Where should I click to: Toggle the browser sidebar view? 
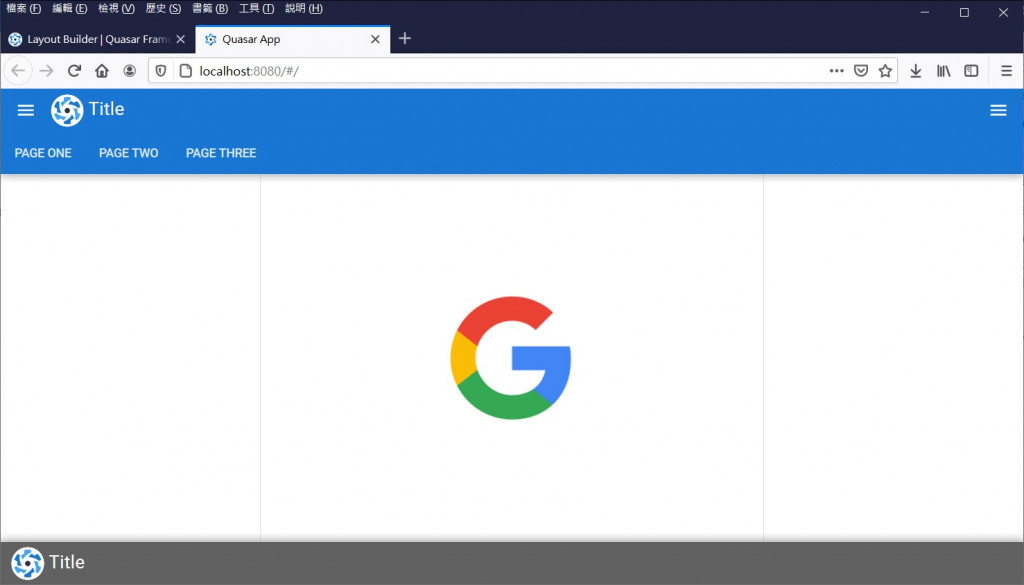(x=971, y=71)
